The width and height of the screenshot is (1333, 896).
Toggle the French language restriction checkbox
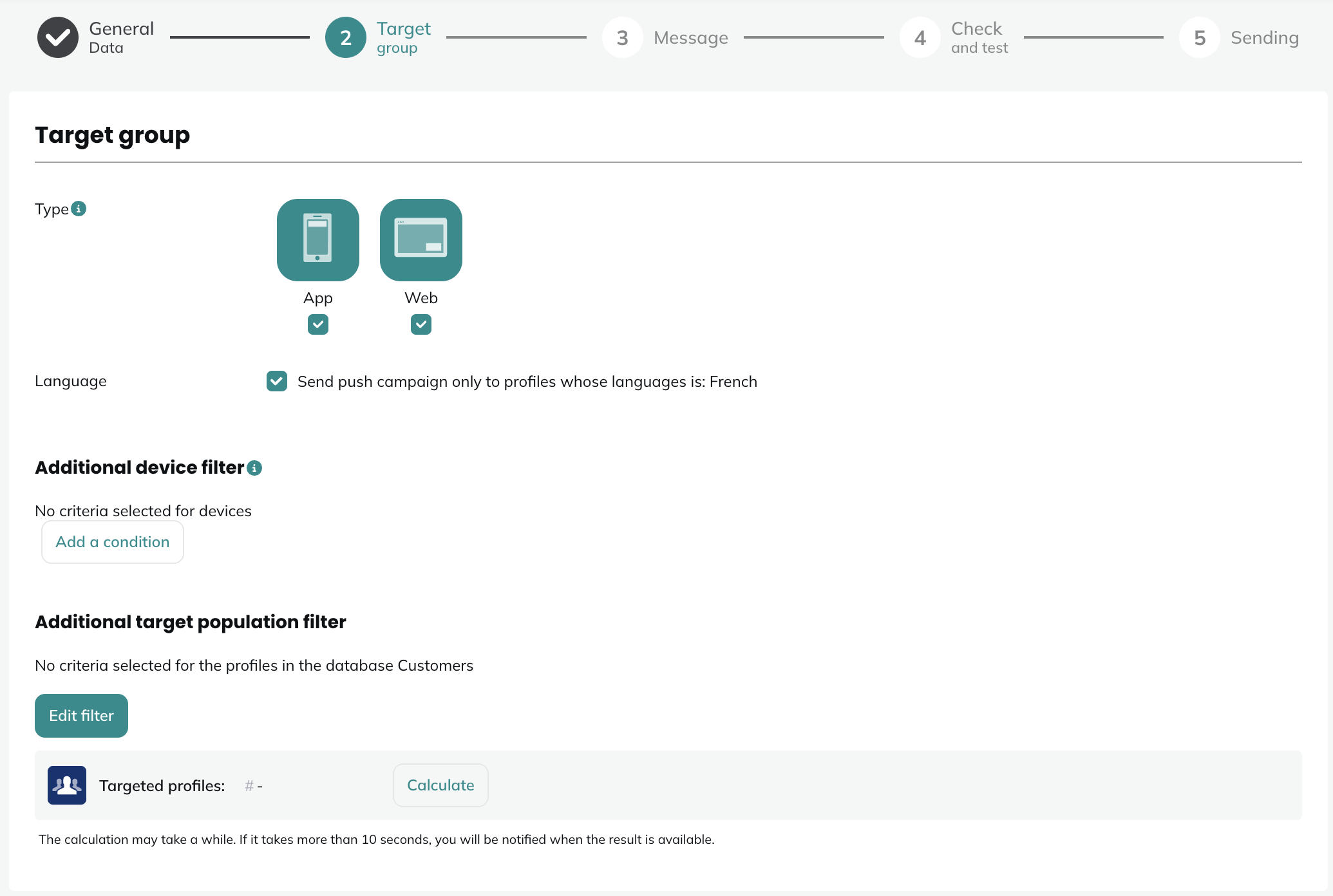[x=277, y=381]
